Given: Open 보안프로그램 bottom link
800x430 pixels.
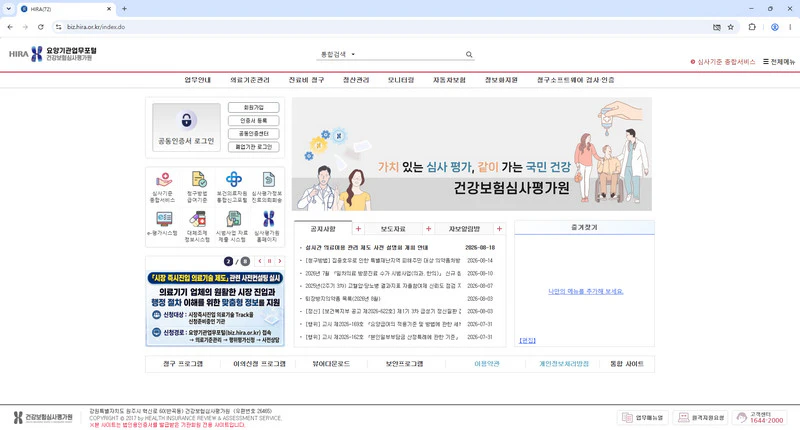Looking at the screenshot, I should point(404,364).
